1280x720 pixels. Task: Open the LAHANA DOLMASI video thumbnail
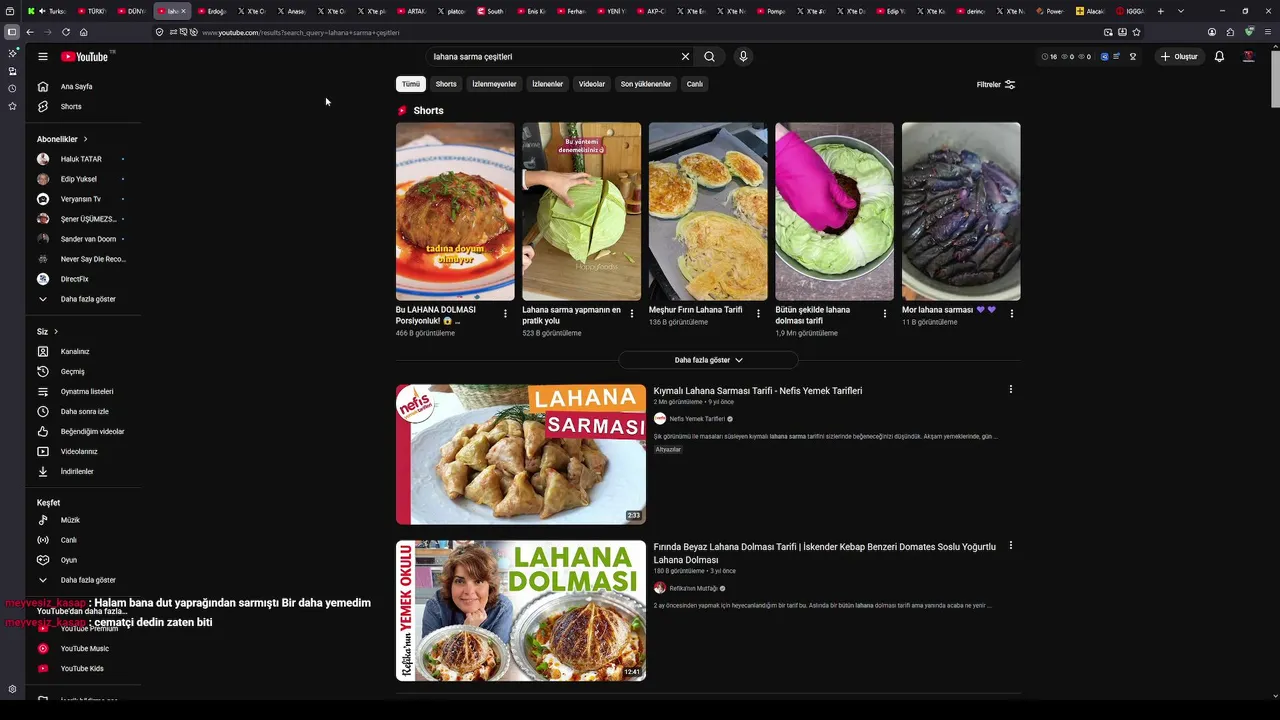click(521, 611)
